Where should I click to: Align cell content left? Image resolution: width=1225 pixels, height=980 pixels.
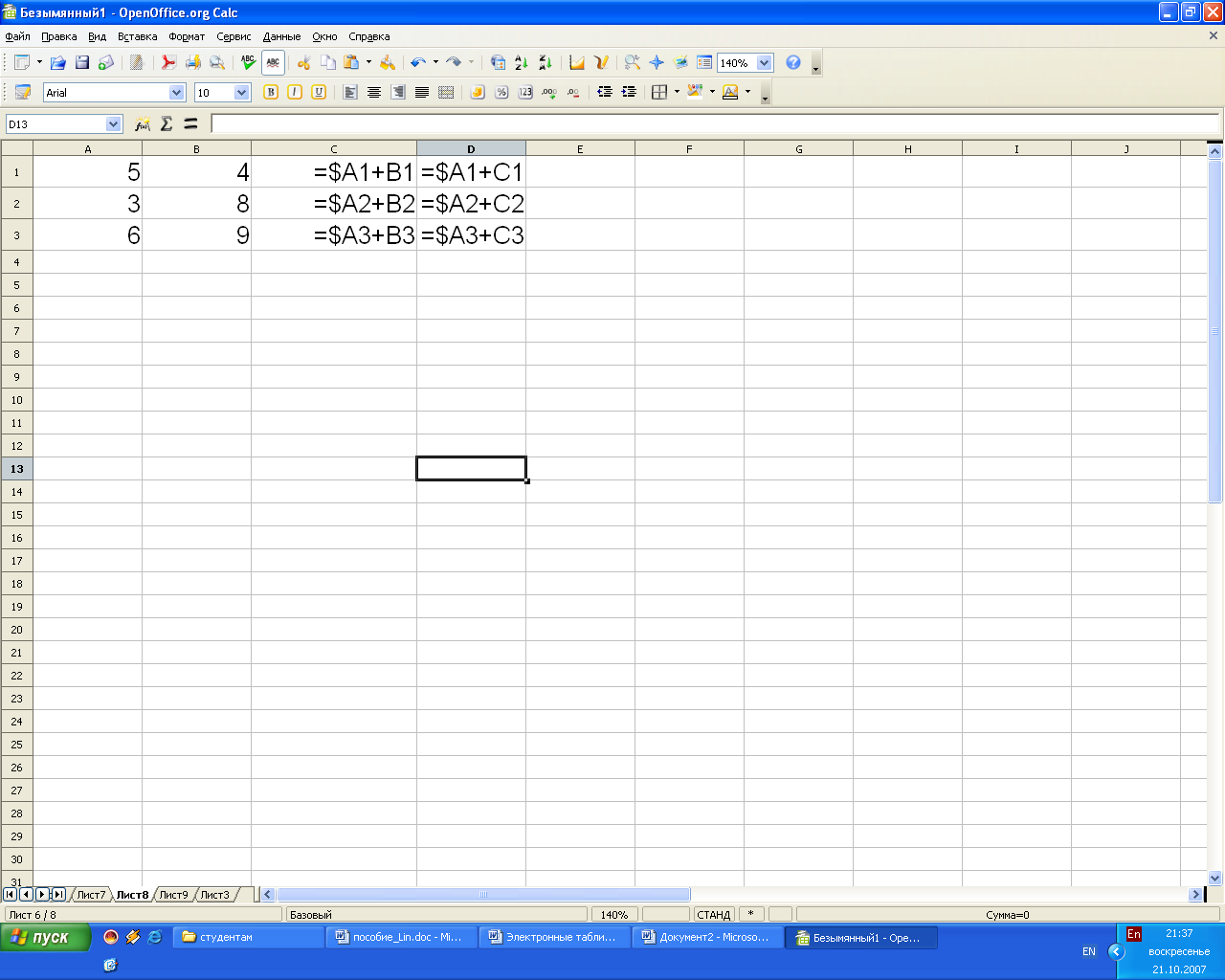tap(350, 92)
